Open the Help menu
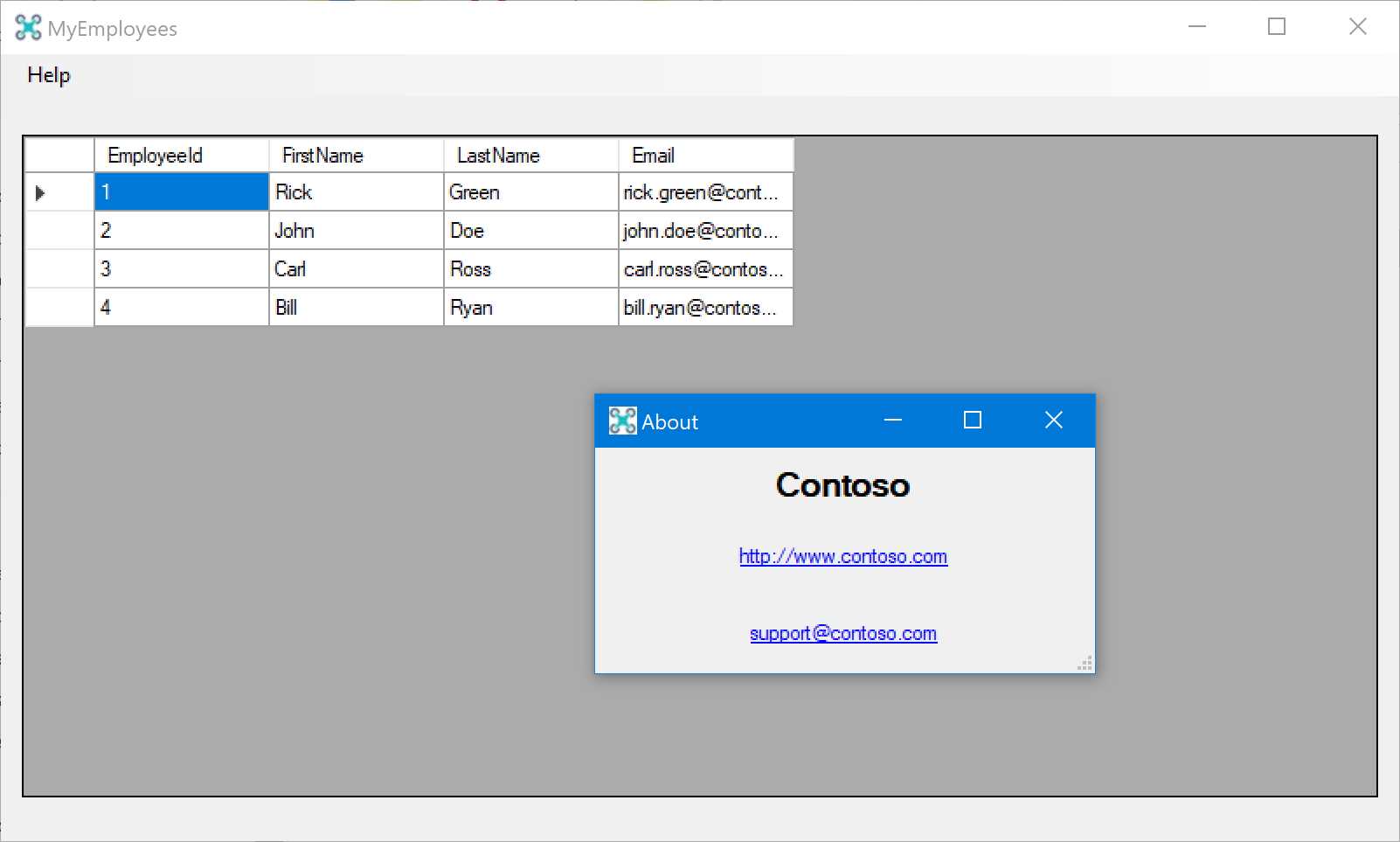The width and height of the screenshot is (1400, 842). pos(49,75)
